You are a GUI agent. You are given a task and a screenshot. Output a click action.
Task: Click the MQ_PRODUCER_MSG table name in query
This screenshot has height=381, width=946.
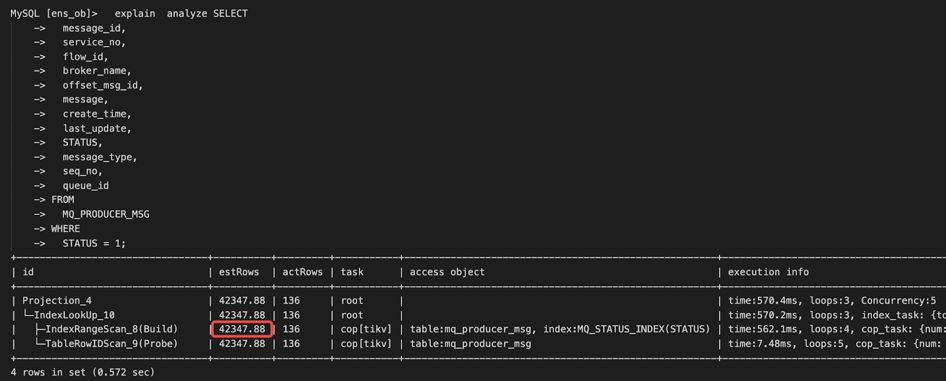(x=106, y=214)
